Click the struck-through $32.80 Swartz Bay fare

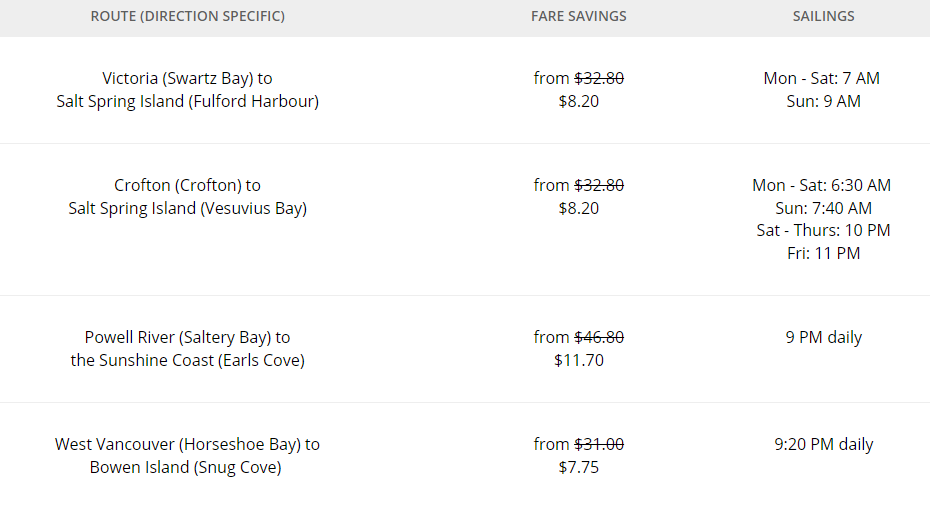[599, 78]
